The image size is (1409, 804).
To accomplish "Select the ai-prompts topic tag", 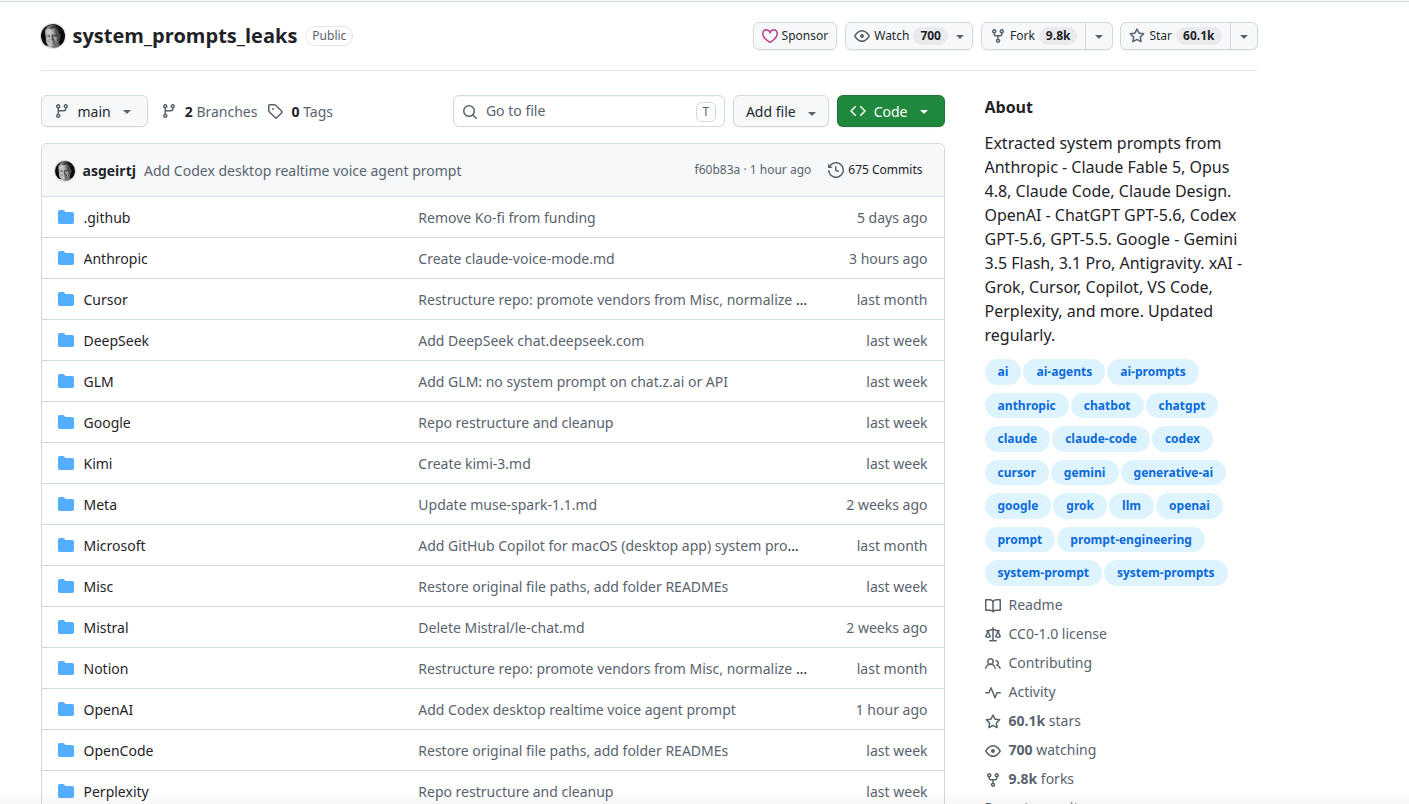I will pos(1153,372).
